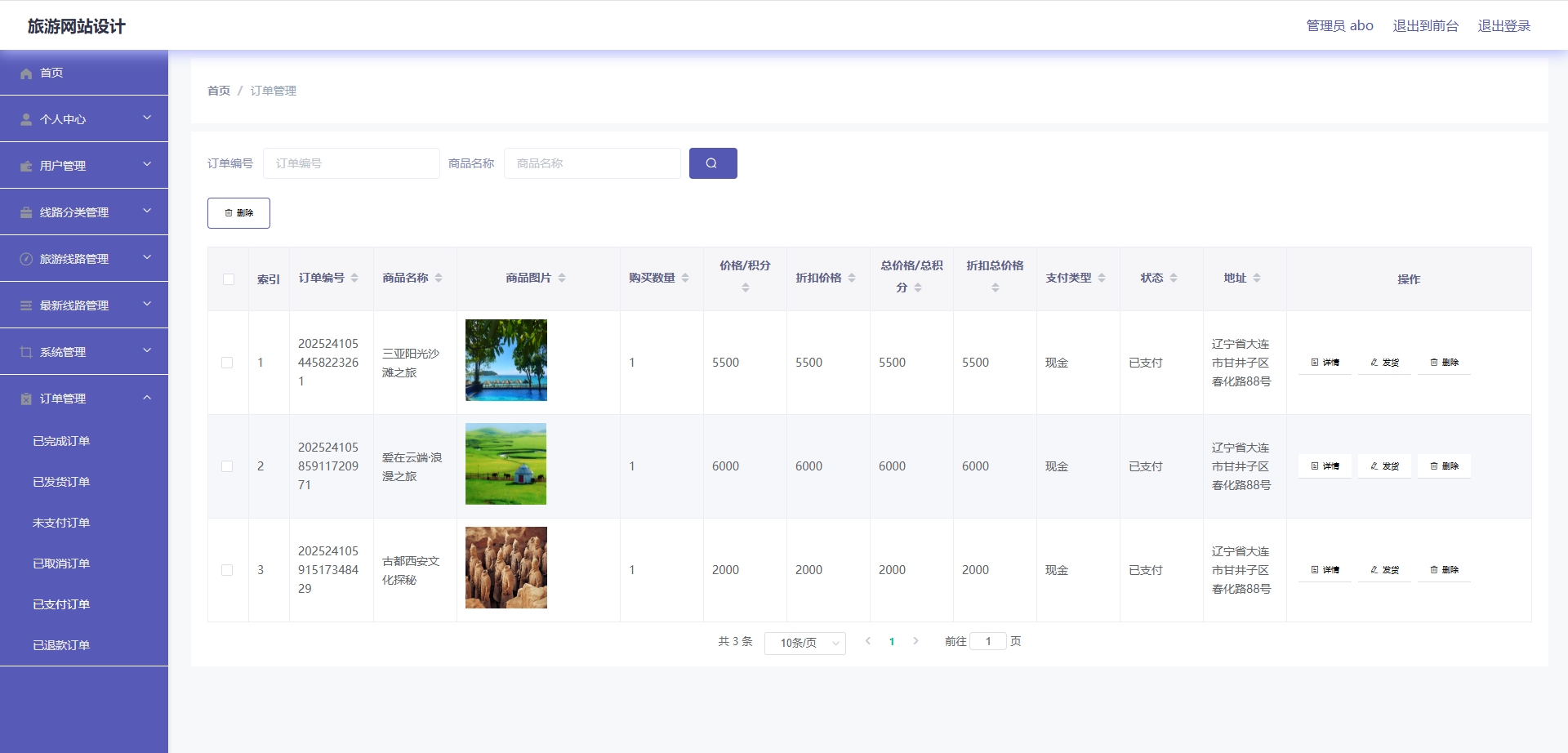
Task: Sort by 价格/积分 column arrows
Action: point(746,288)
